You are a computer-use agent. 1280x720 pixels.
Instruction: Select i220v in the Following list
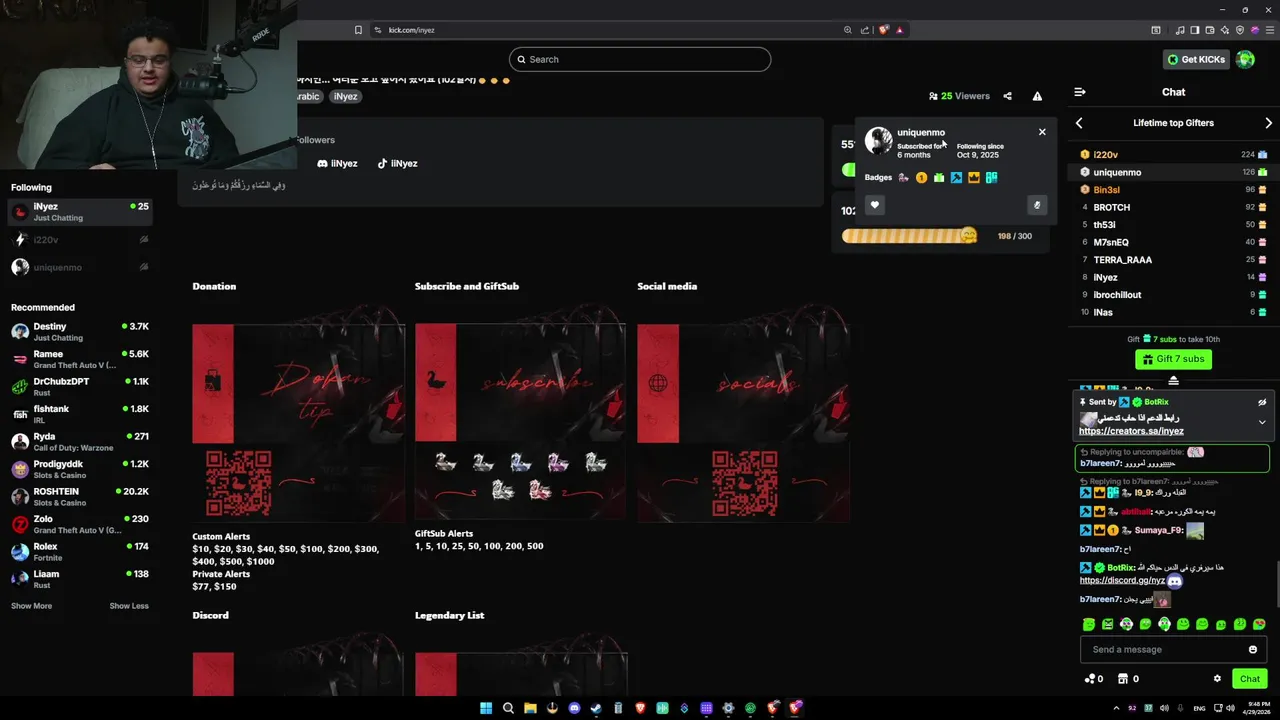[78, 240]
